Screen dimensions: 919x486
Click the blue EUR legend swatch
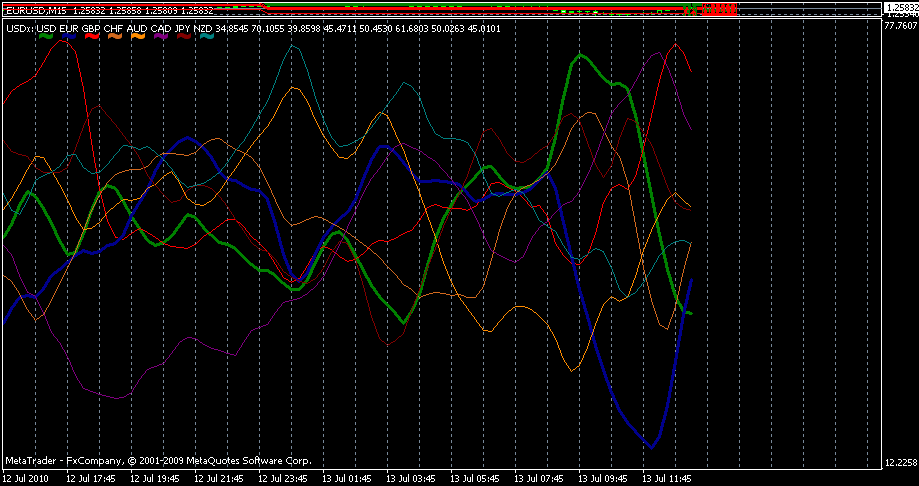71,36
